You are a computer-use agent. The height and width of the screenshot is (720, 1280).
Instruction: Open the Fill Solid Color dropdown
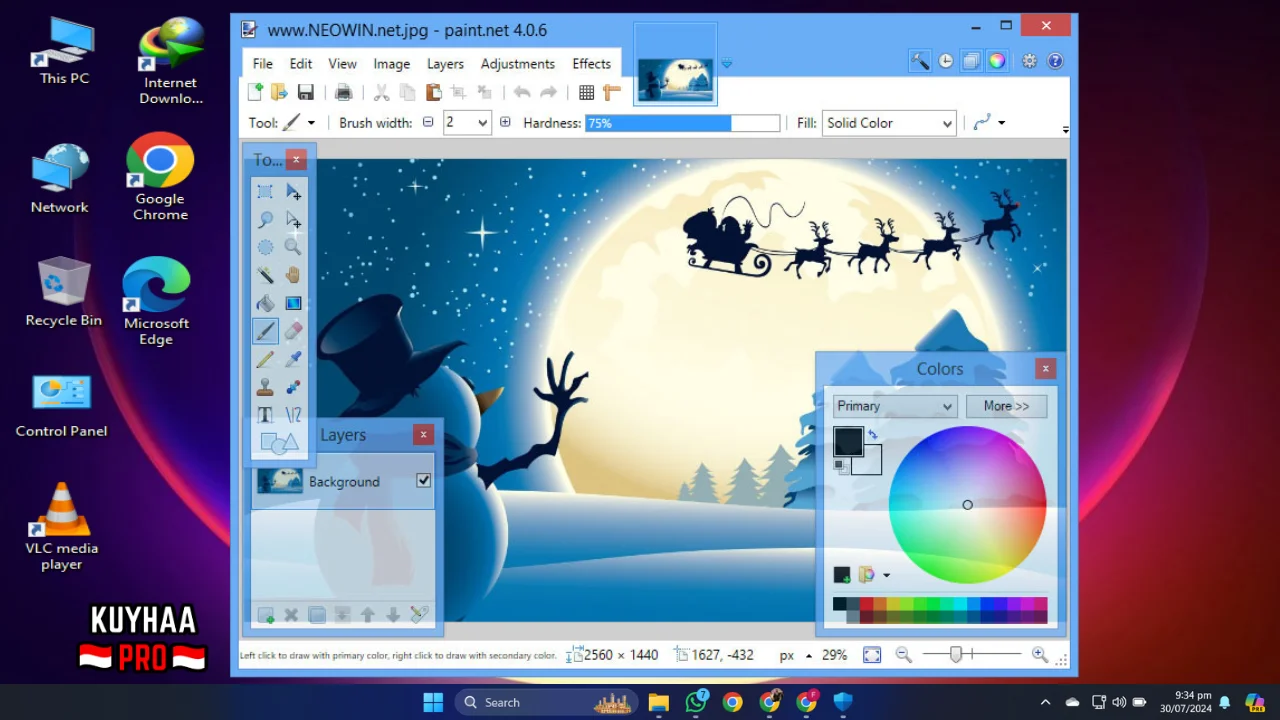click(x=889, y=123)
